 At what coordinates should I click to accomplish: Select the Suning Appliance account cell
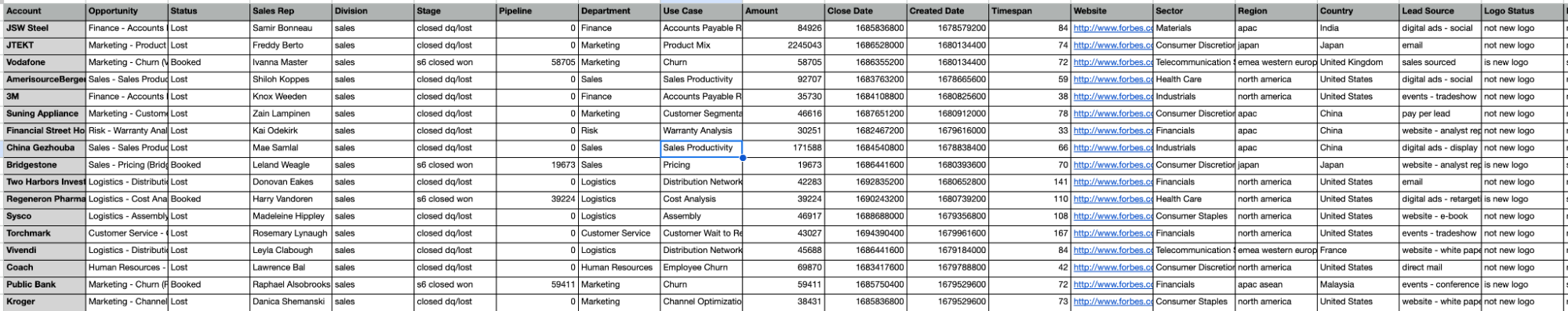tap(44, 114)
